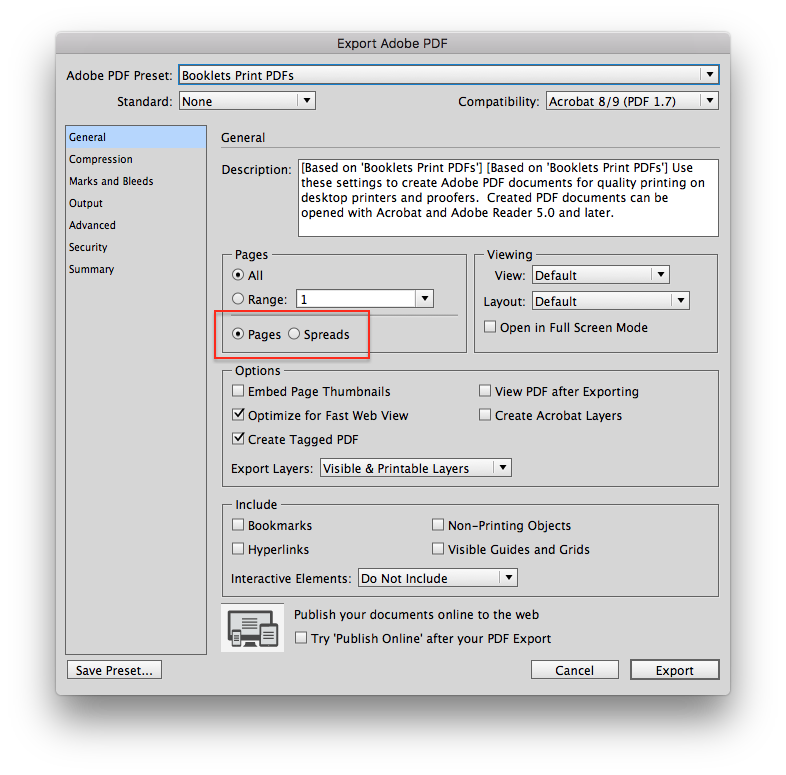The image size is (786, 775).
Task: Enable Visible Guides and Grids checkbox
Action: 438,549
